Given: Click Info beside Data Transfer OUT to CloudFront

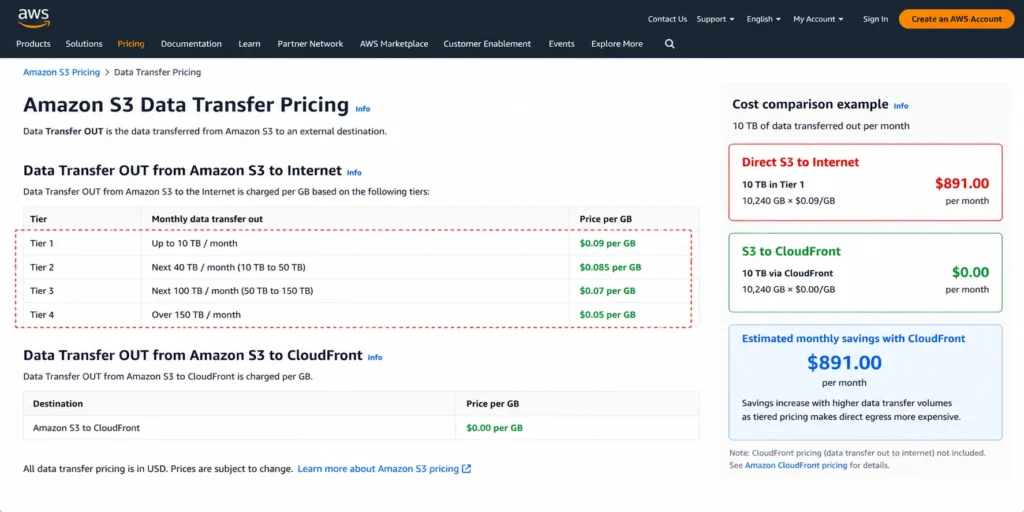Looking at the screenshot, I should tap(375, 358).
